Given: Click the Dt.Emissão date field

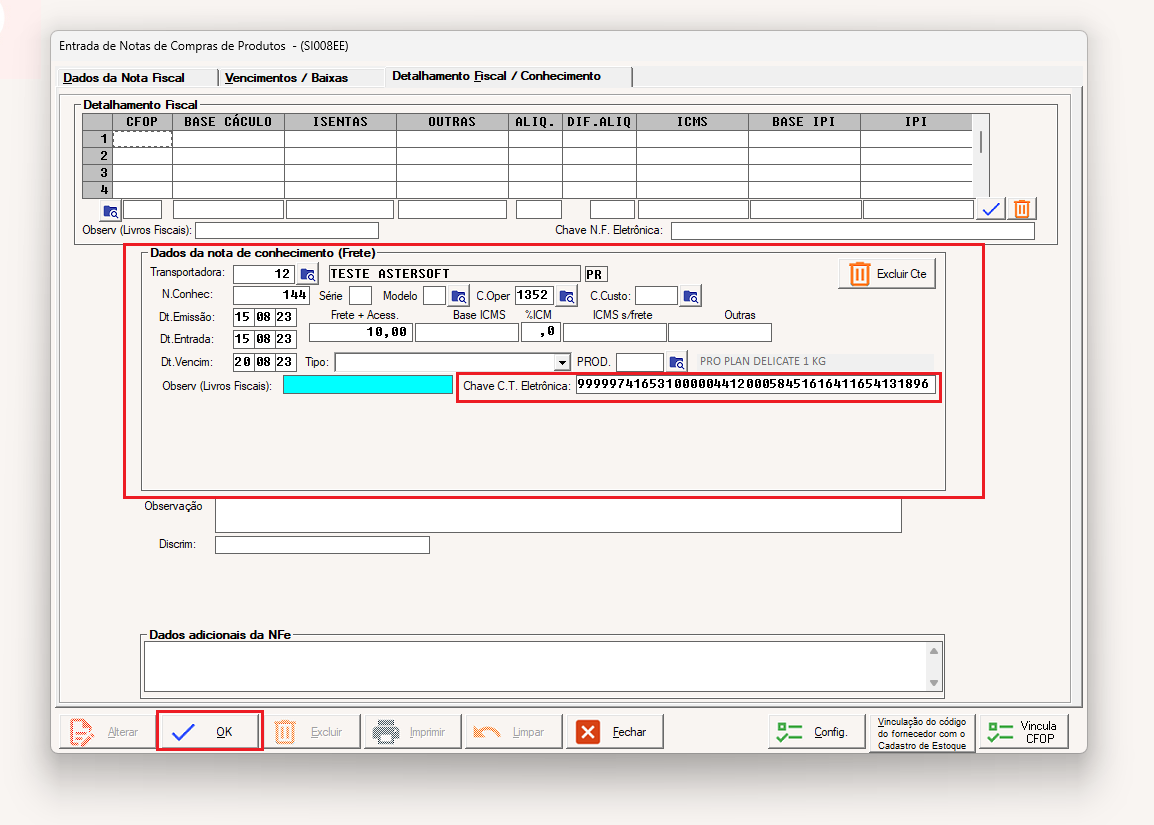Looking at the screenshot, I should pyautogui.click(x=264, y=317).
